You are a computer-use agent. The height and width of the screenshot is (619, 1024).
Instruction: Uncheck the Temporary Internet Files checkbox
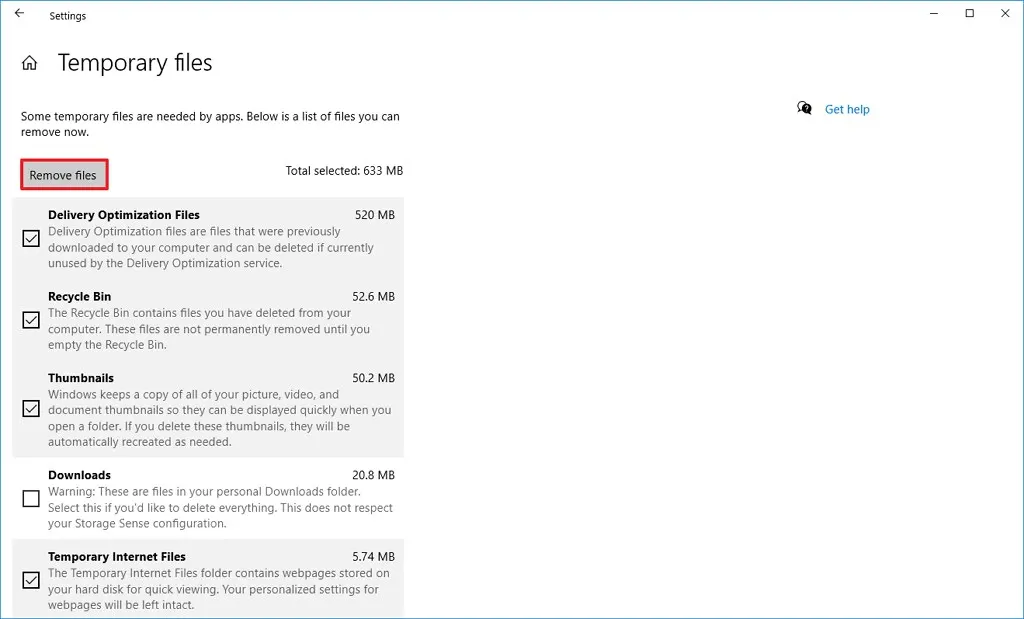(30, 580)
